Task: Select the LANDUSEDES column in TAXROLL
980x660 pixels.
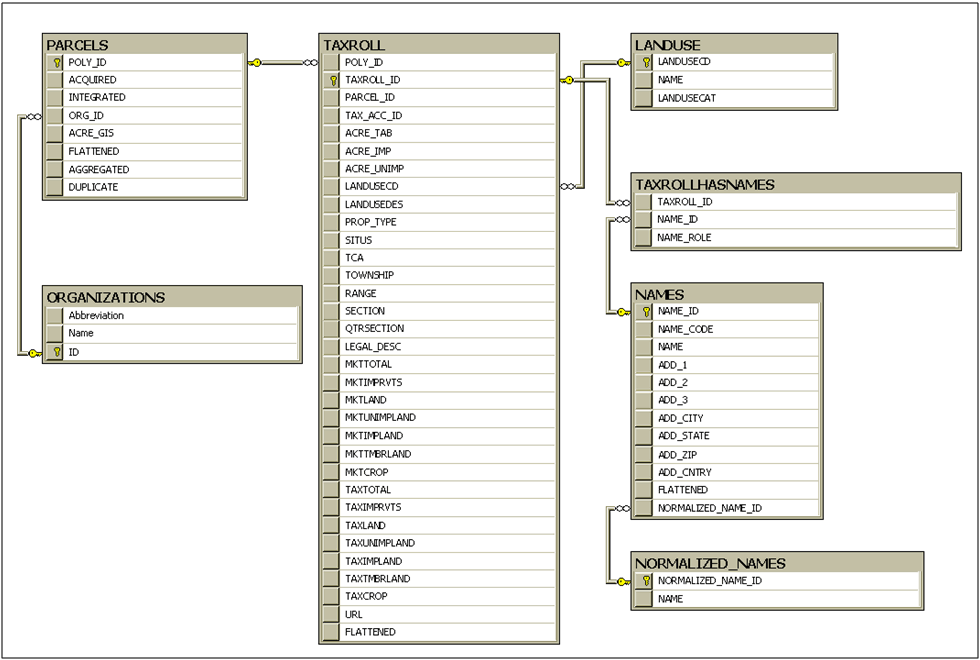Action: point(439,204)
